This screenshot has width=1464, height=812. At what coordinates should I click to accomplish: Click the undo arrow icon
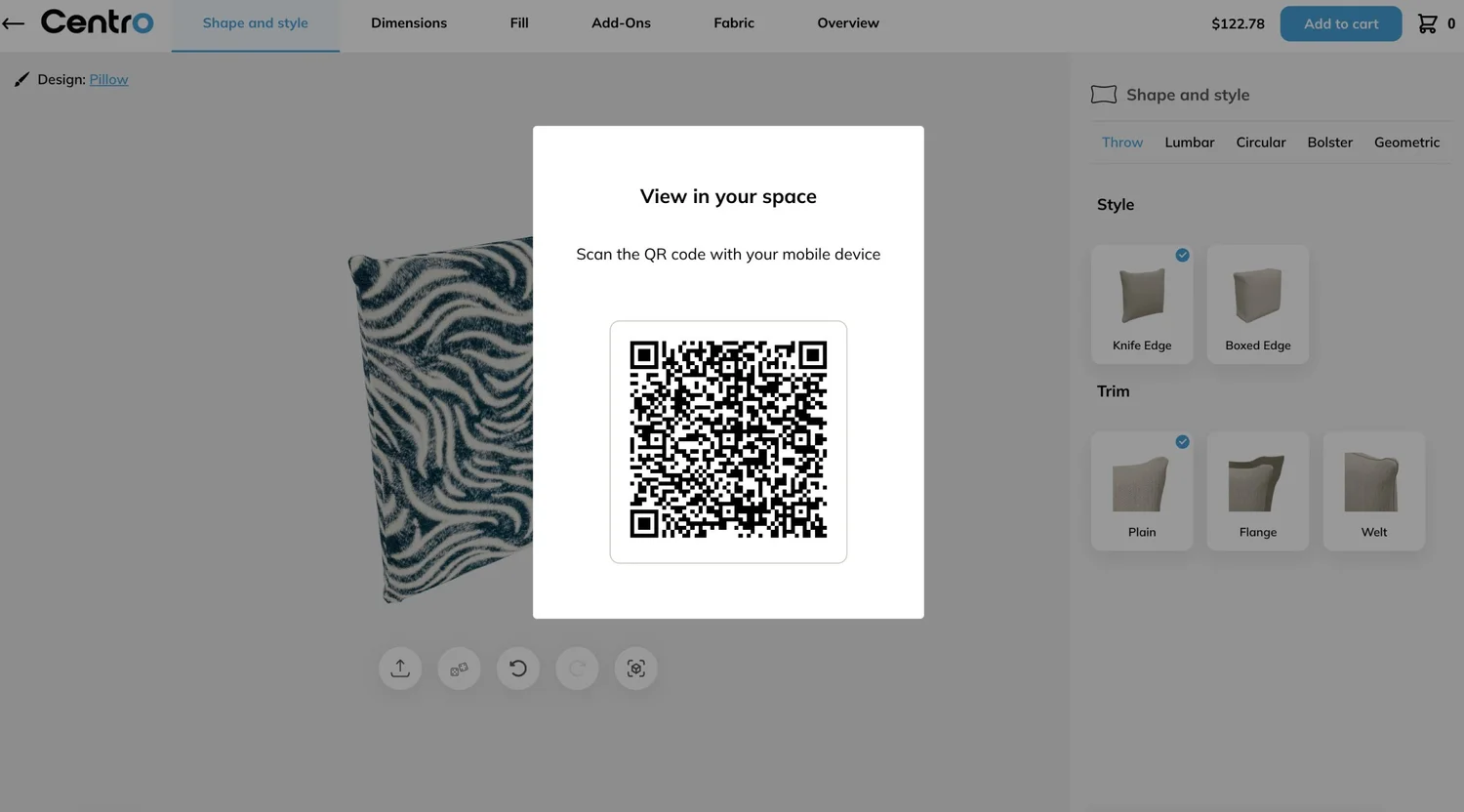(518, 669)
